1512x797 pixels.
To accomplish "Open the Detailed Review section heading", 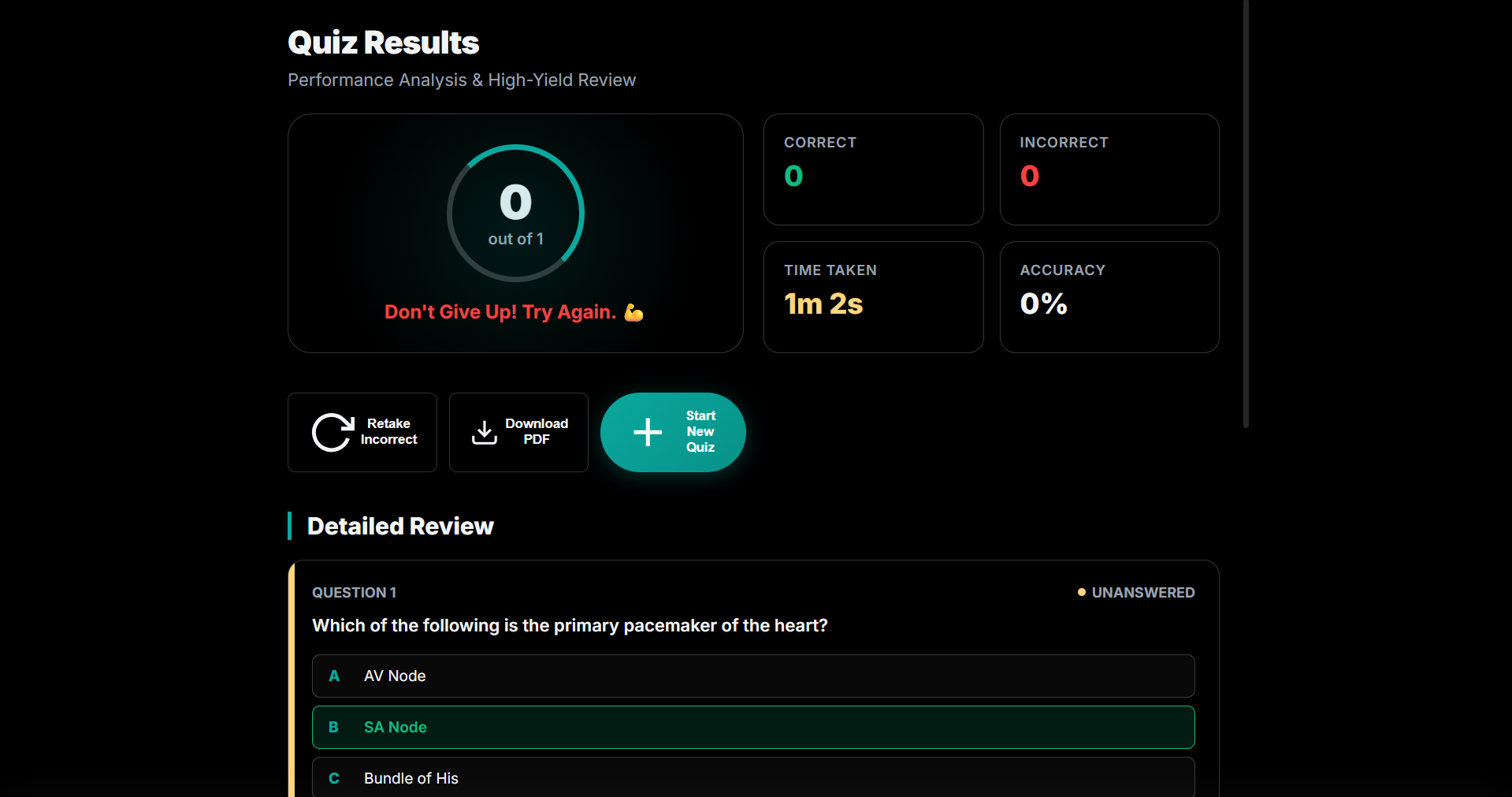I will (x=399, y=526).
